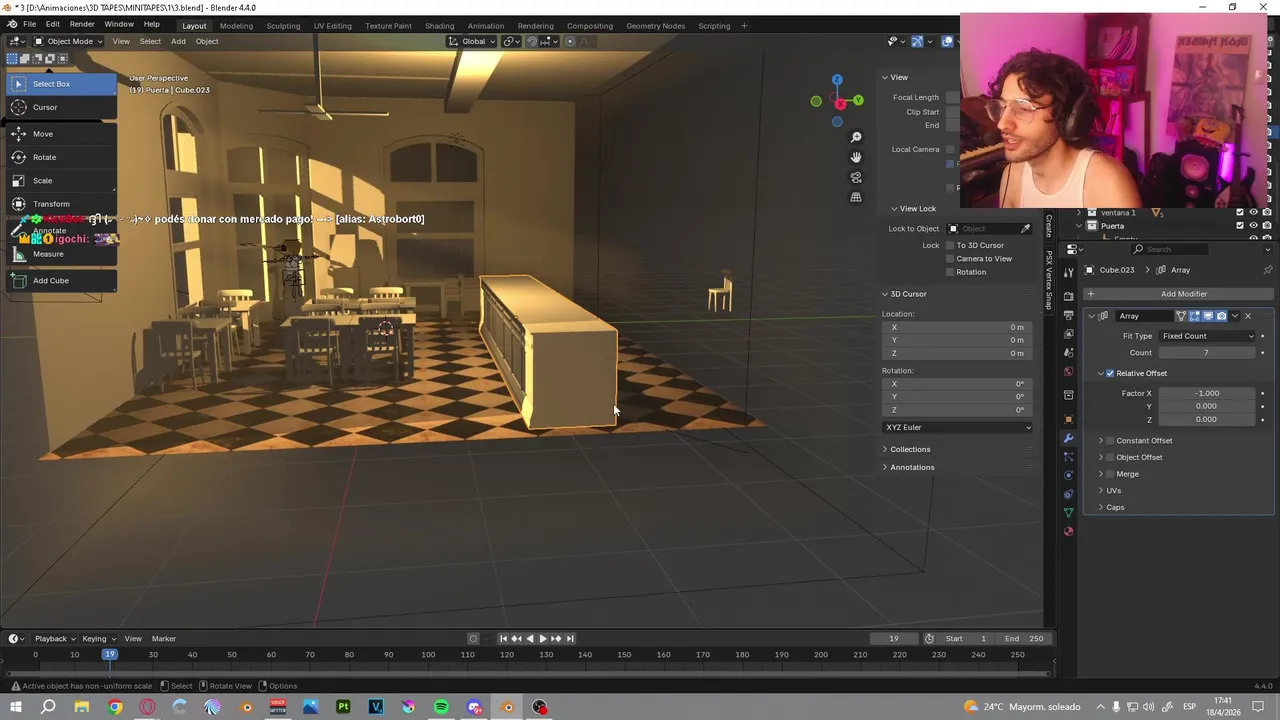Disable the Relative Offset checkbox
Screen dimensions: 1280x720
tap(1110, 373)
